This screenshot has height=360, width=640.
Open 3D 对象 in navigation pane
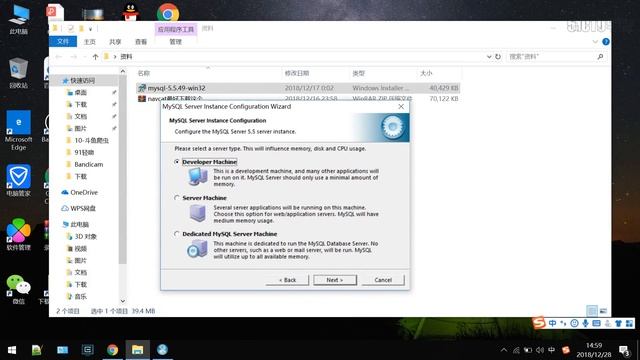(85, 236)
